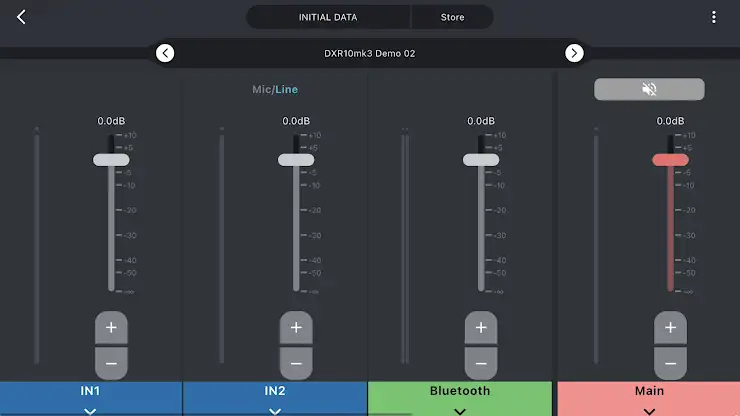The image size is (740, 416).
Task: Click the Bluetooth fader knob
Action: coord(481,160)
